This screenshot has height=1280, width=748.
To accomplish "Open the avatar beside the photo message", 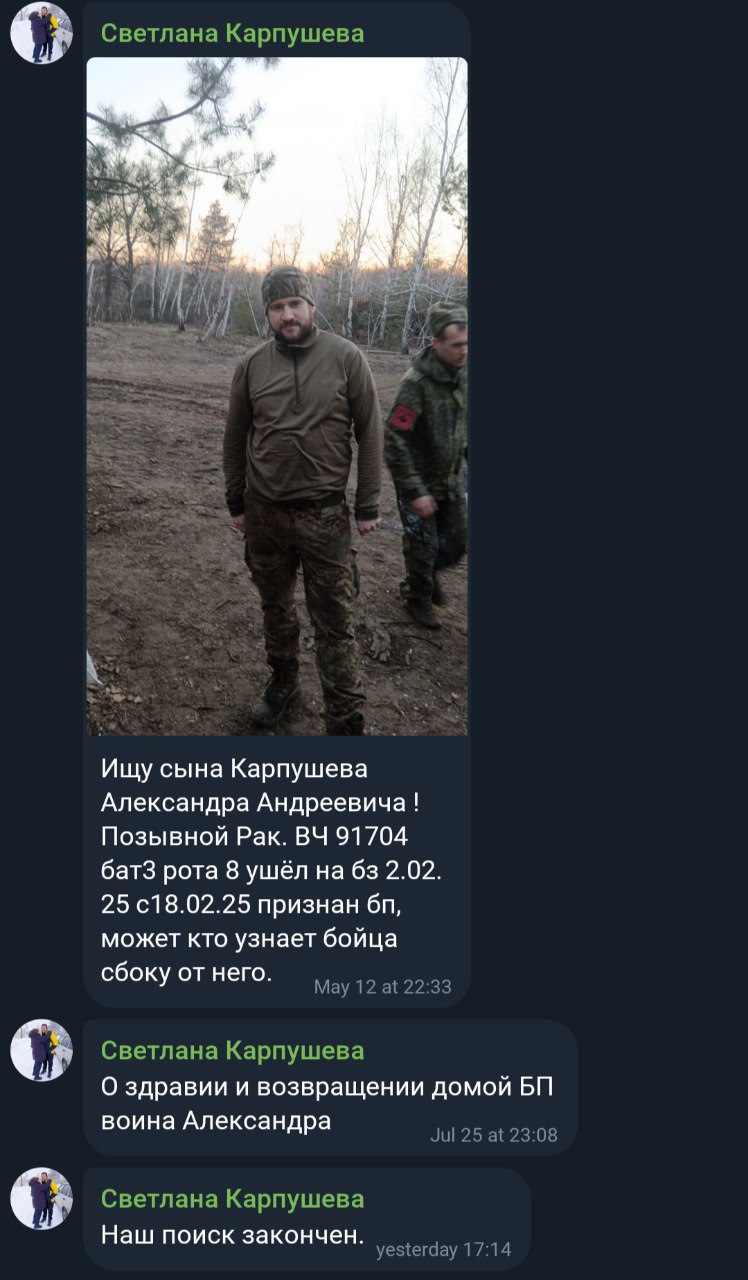I will point(41,33).
